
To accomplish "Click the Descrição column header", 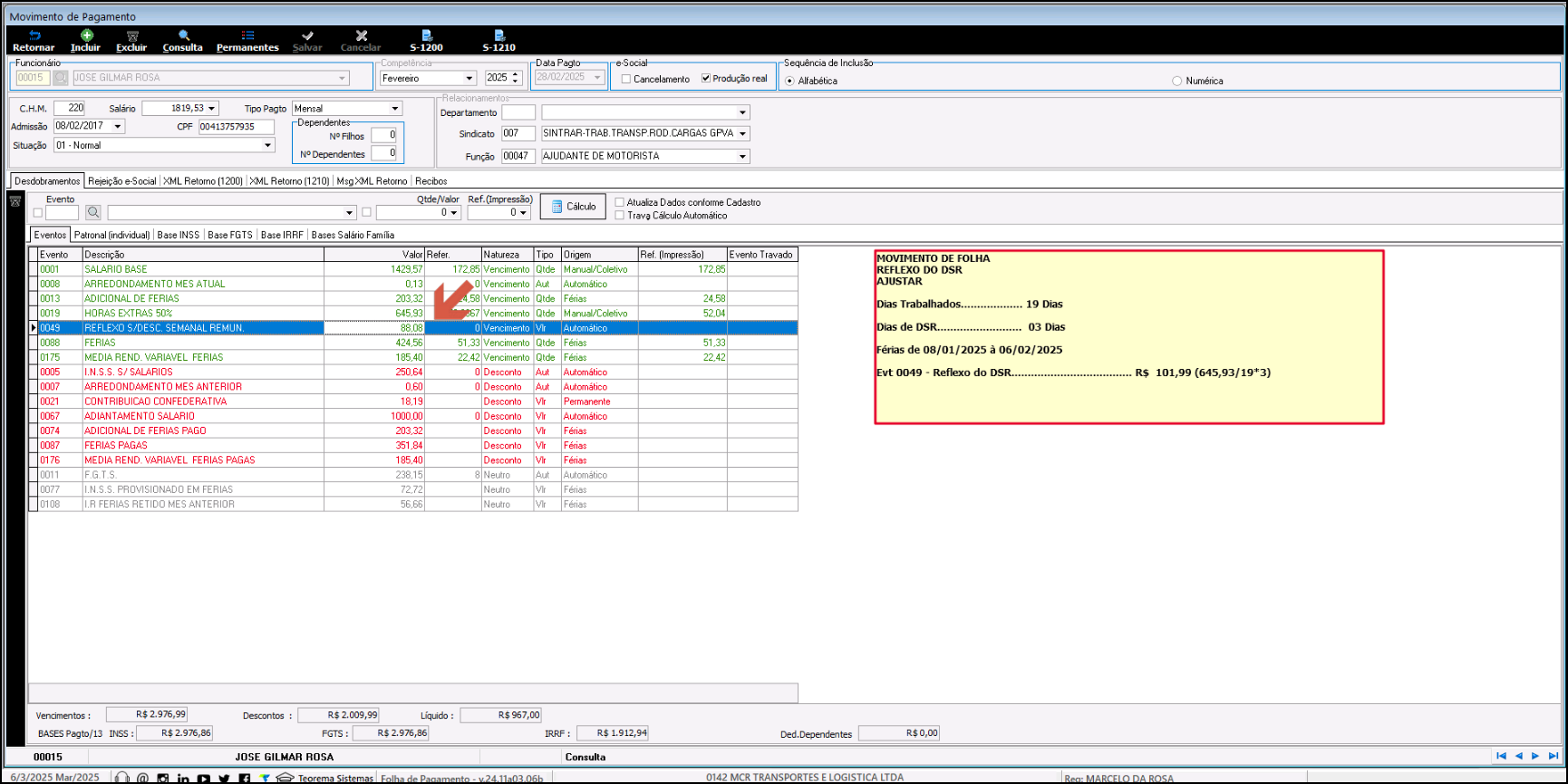I will pyautogui.click(x=203, y=255).
